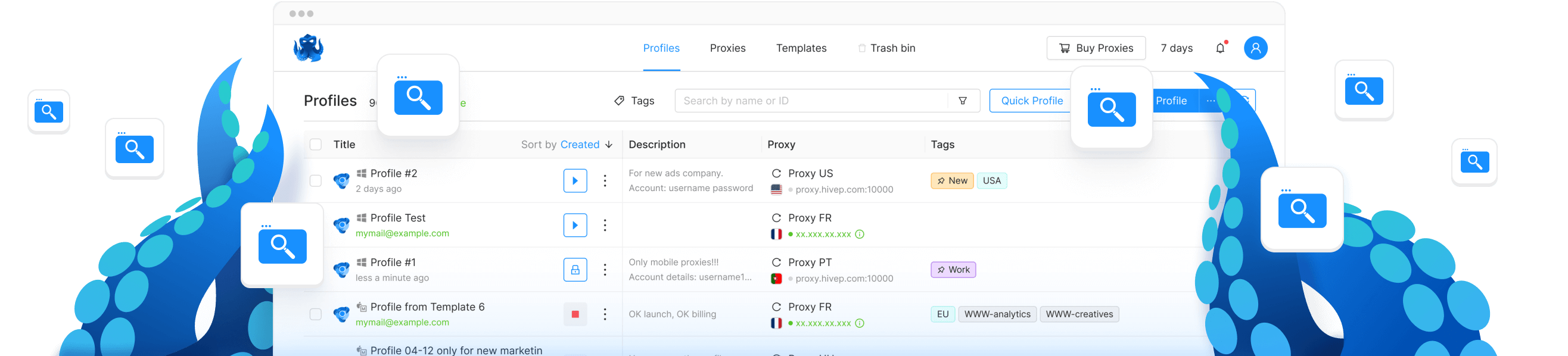Viewport: 1568px width, 356px height.
Task: Toggle the select-all checkbox in header
Action: pyautogui.click(x=315, y=145)
